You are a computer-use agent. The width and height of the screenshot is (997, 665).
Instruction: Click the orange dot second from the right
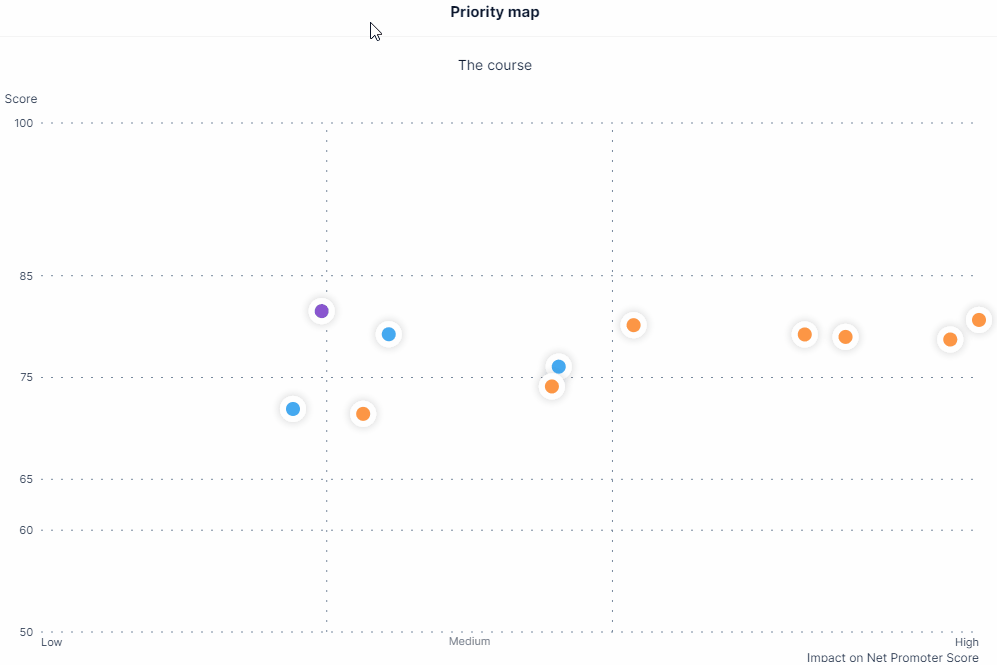coord(950,339)
